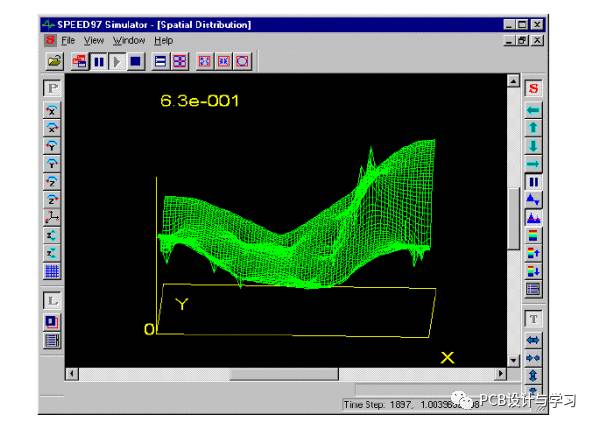Click the horizontal scrollbar thumb

coord(284,374)
